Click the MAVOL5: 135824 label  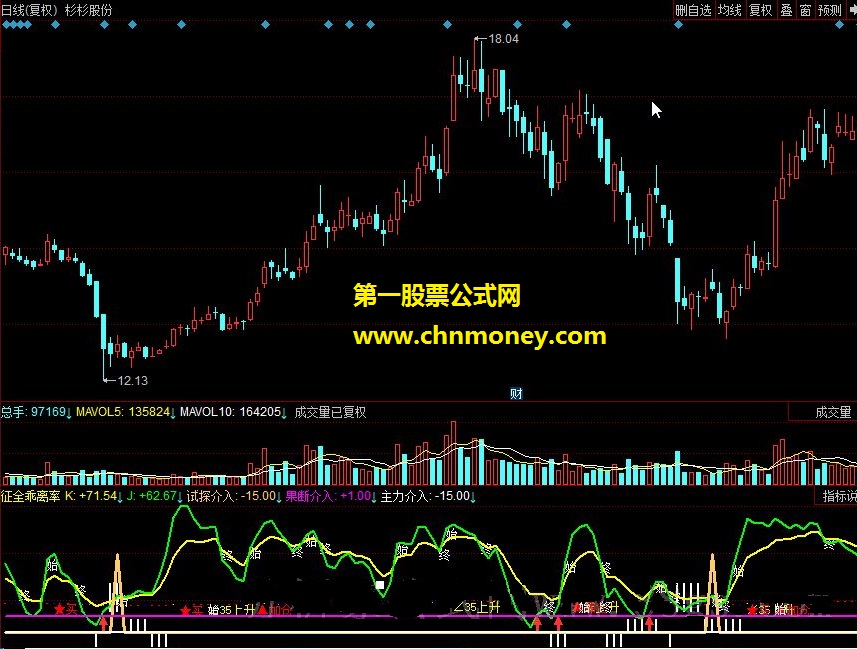(123, 412)
